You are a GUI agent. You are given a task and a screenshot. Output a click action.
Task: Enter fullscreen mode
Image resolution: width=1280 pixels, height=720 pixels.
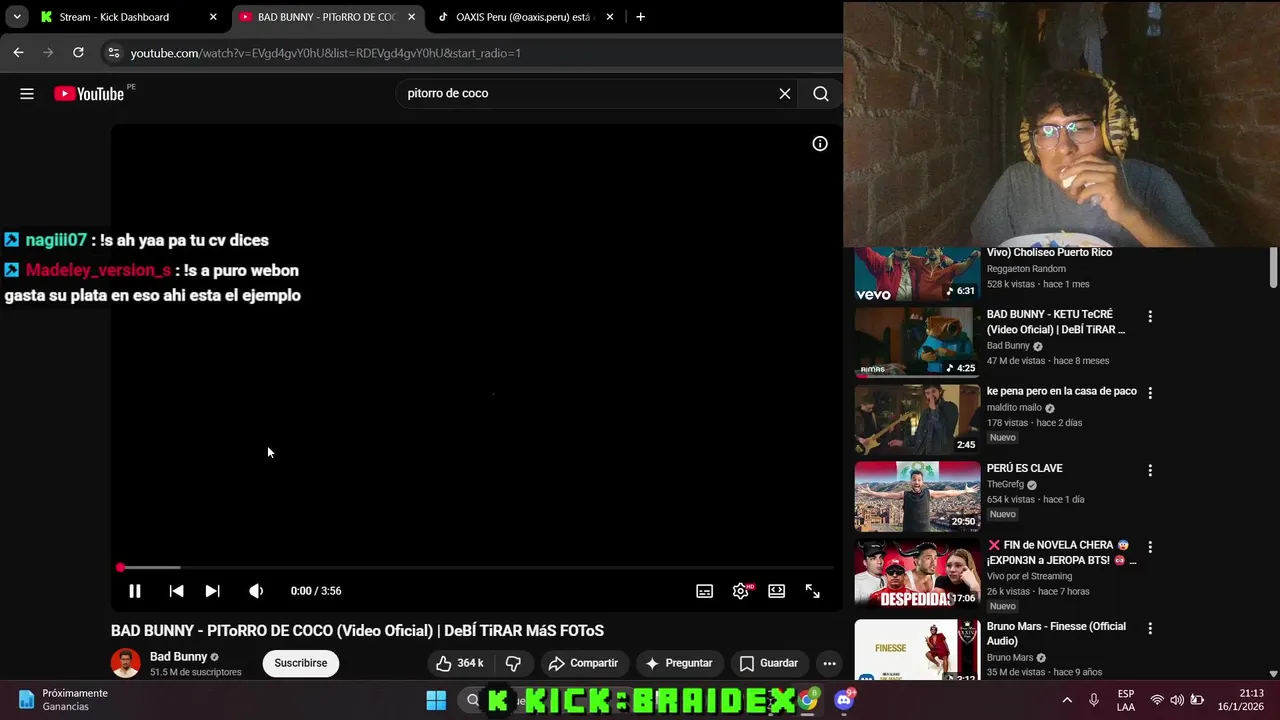[x=813, y=591]
